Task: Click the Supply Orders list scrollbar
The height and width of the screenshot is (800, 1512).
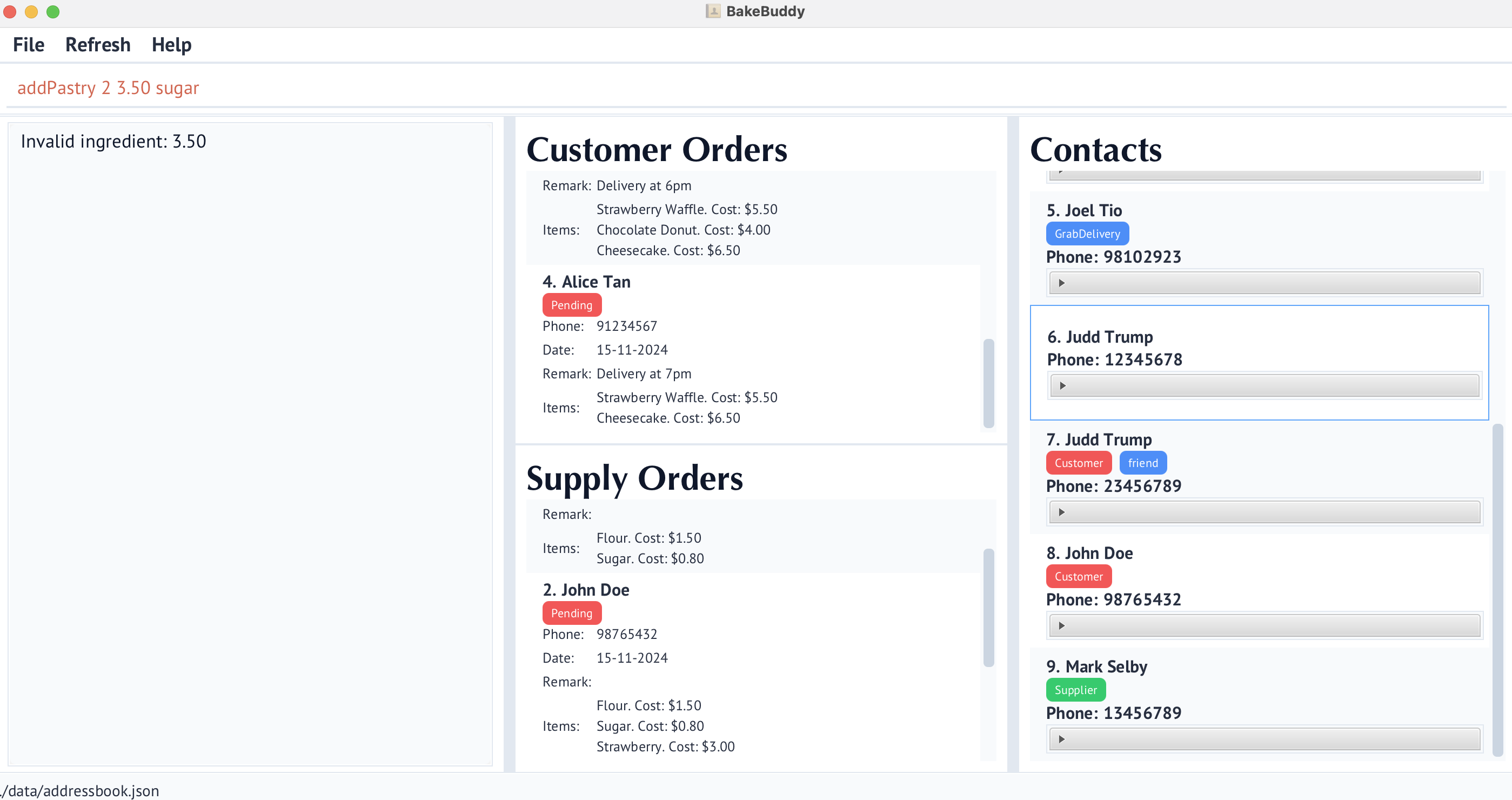Action: click(x=988, y=607)
